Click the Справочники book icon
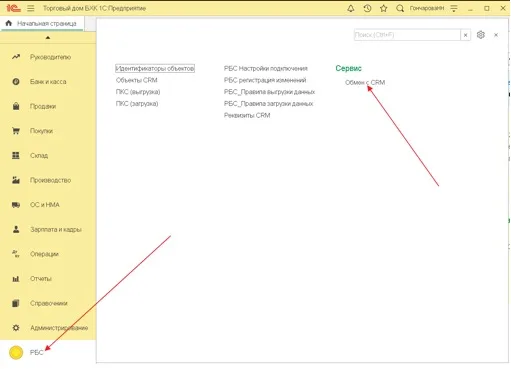 pyautogui.click(x=16, y=303)
